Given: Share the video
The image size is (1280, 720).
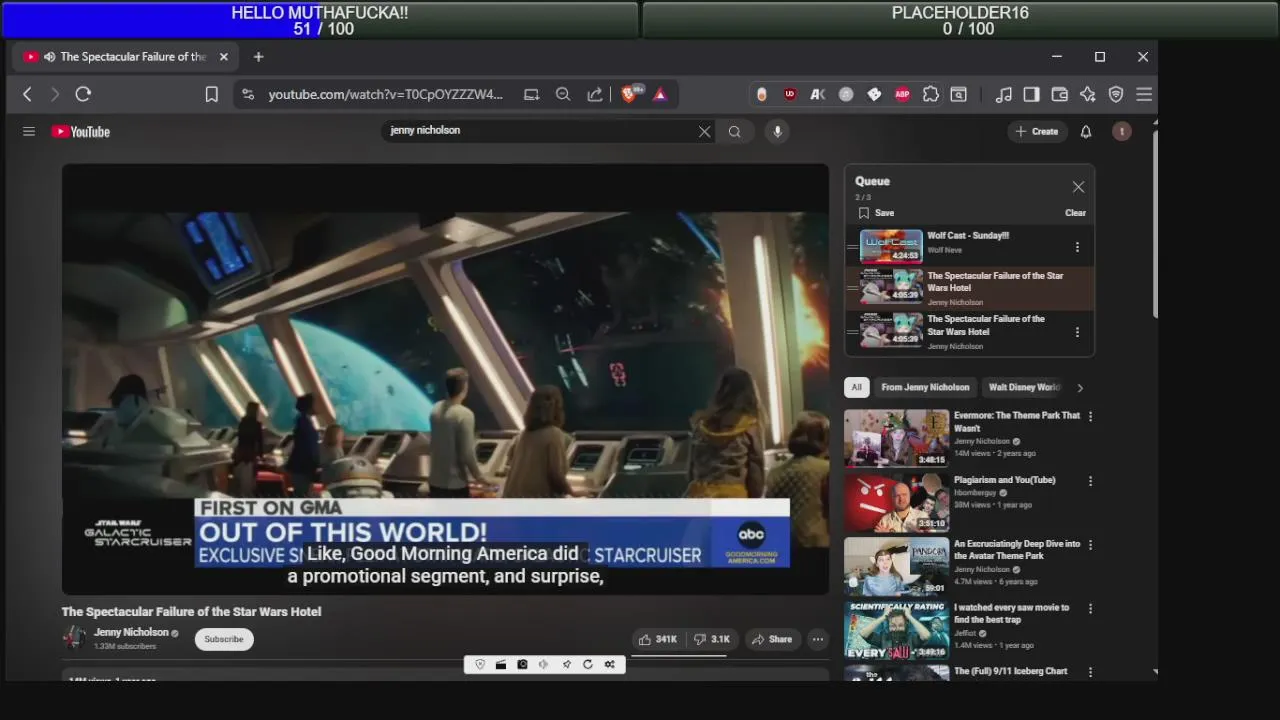Looking at the screenshot, I should pyautogui.click(x=772, y=639).
